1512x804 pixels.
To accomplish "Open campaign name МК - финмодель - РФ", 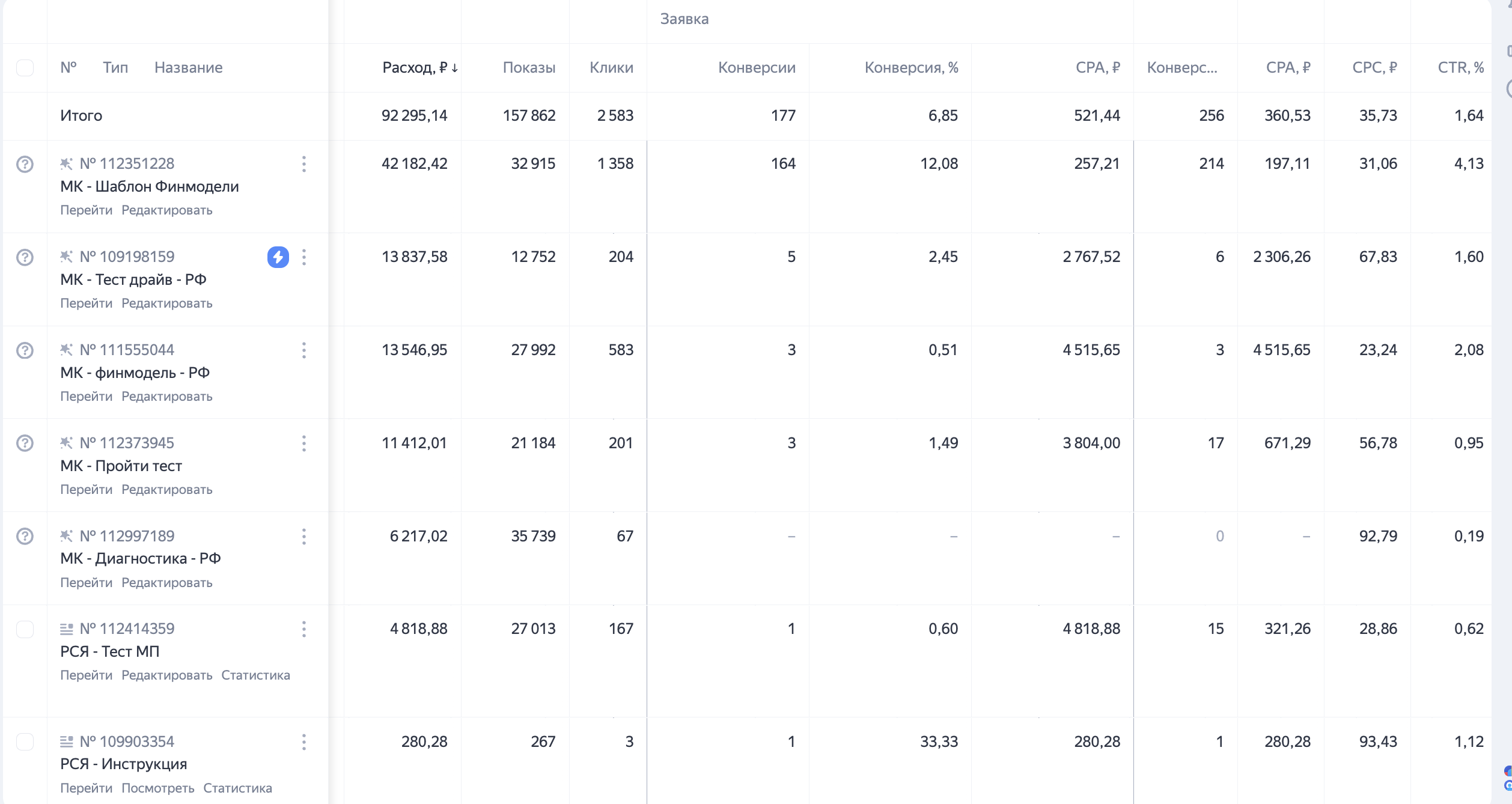I will (135, 373).
